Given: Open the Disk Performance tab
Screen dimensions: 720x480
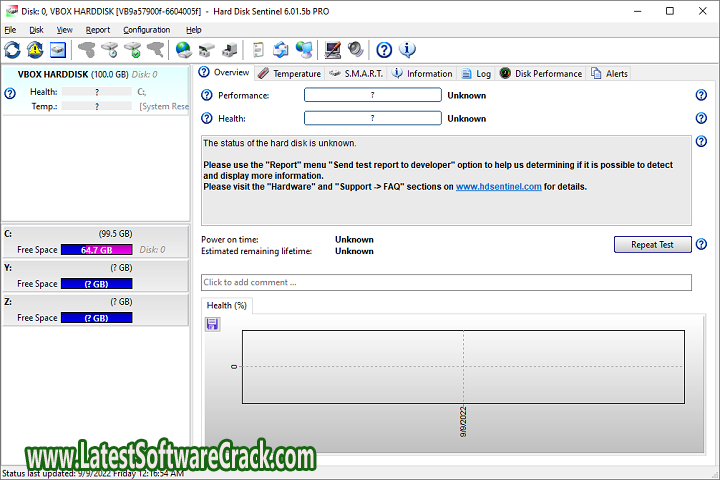Looking at the screenshot, I should 541,73.
